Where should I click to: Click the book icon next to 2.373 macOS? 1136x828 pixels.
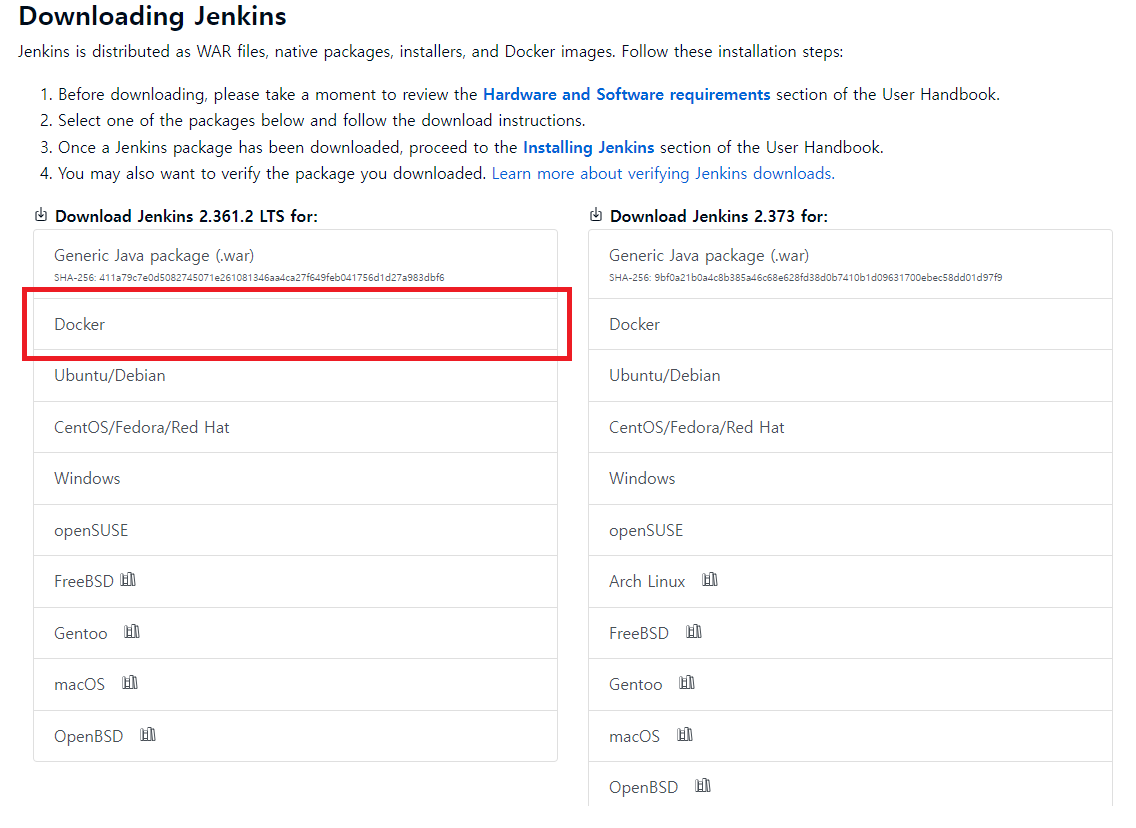click(x=685, y=735)
